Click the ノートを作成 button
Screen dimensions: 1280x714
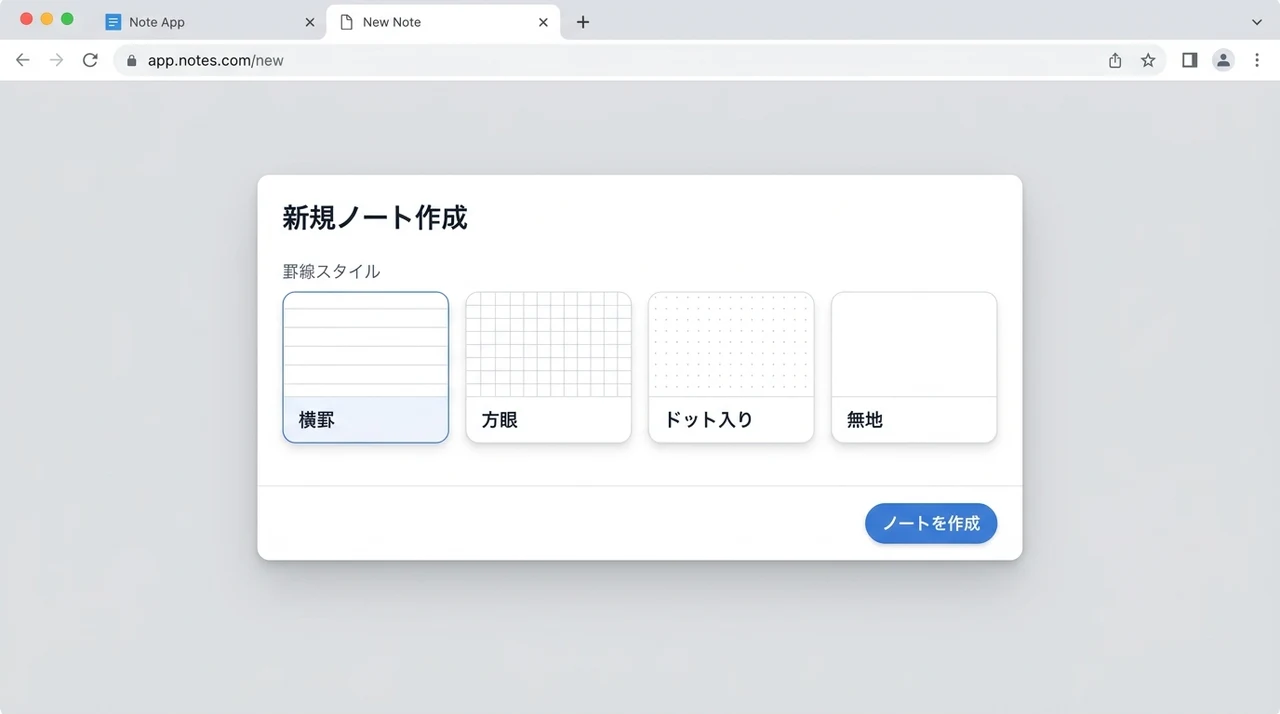pos(931,523)
